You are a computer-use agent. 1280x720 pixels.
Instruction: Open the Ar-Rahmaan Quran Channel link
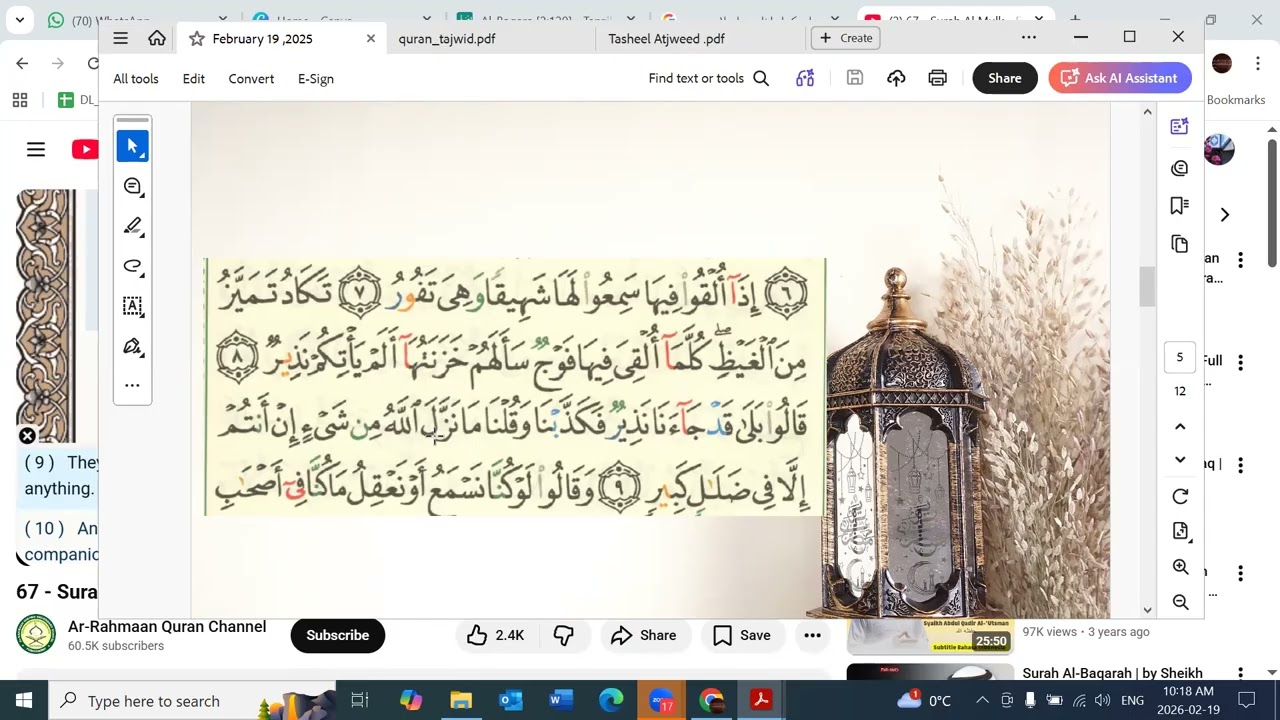(x=167, y=627)
